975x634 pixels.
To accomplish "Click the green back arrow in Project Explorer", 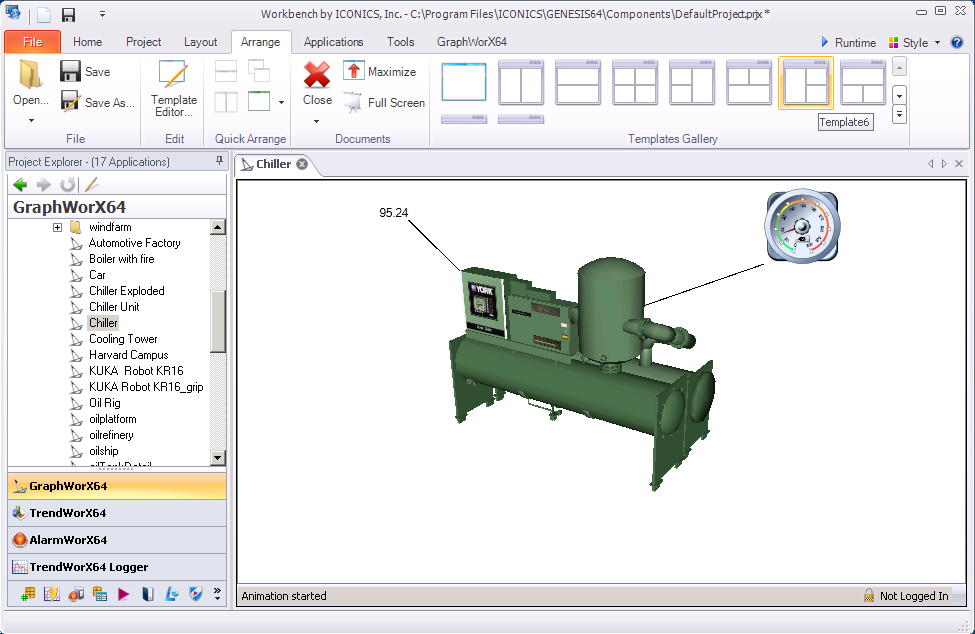I will tap(19, 185).
